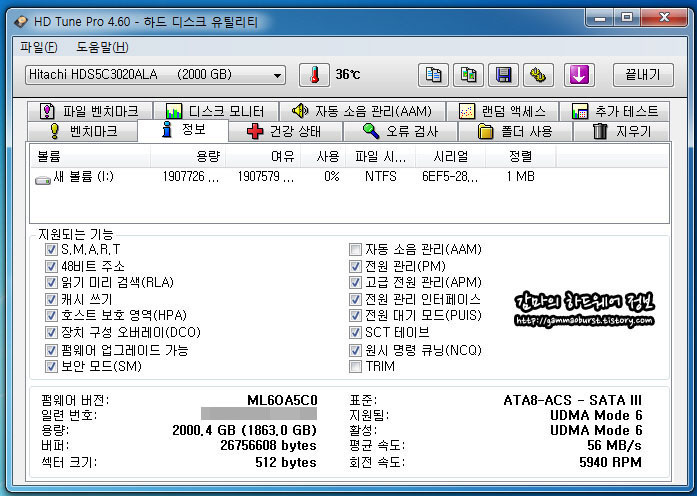Click the 여유 column header

pos(263,156)
